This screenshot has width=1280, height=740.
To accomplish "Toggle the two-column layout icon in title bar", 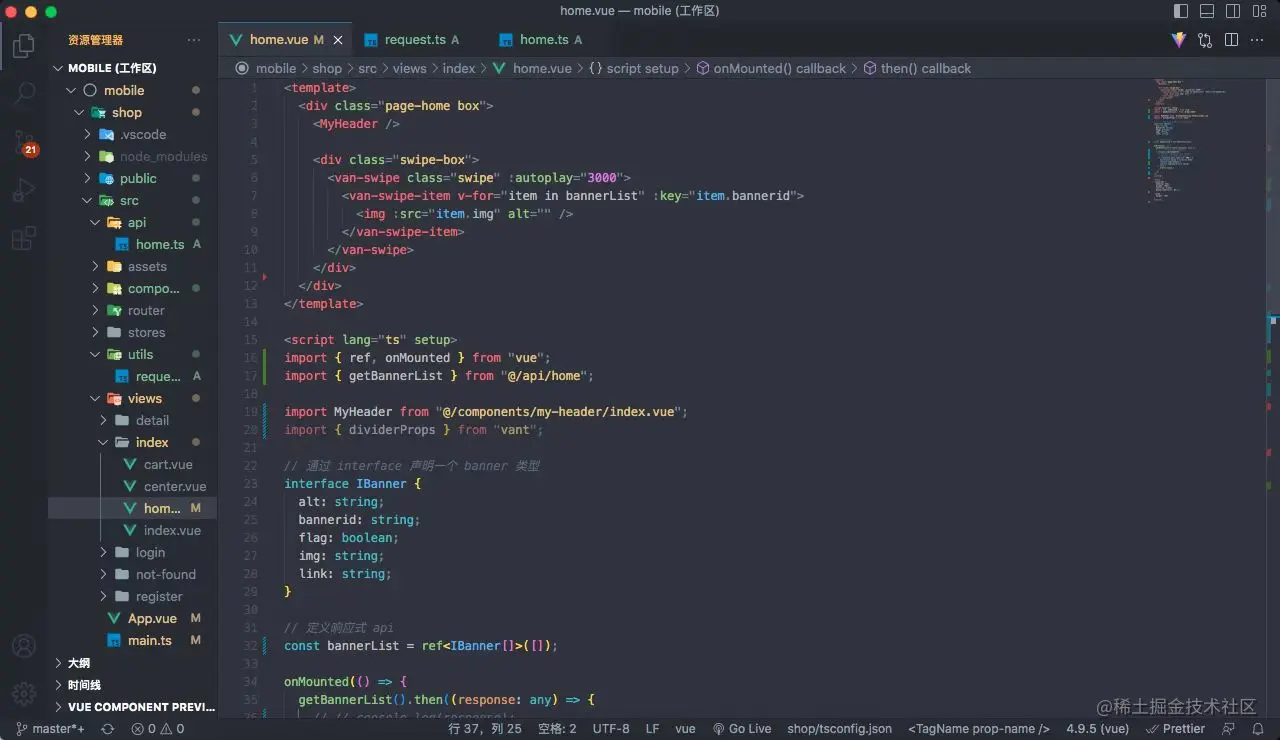I will (x=1233, y=11).
